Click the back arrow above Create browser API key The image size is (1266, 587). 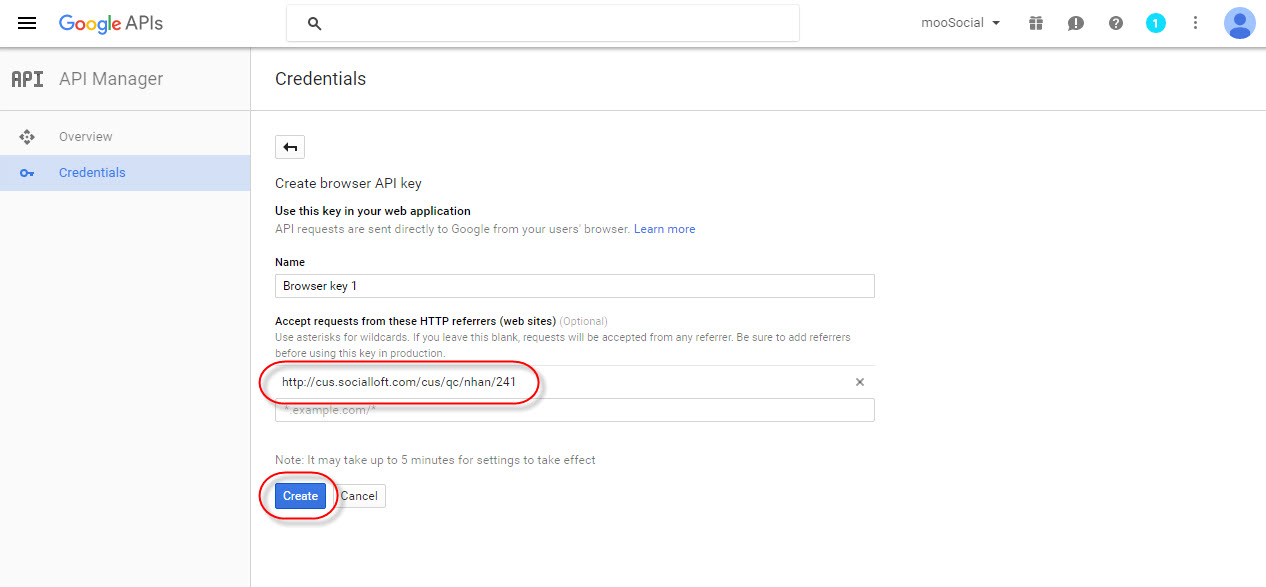(289, 146)
